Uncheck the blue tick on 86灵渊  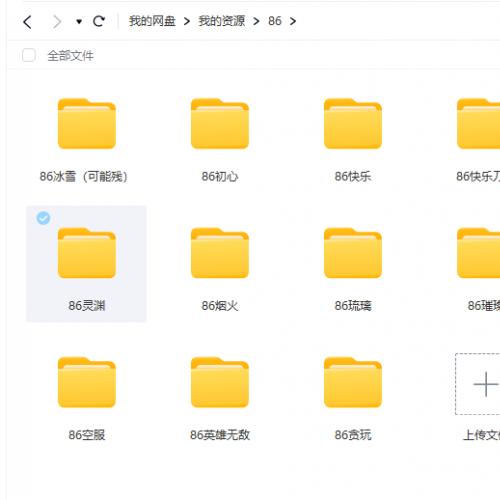[43, 218]
